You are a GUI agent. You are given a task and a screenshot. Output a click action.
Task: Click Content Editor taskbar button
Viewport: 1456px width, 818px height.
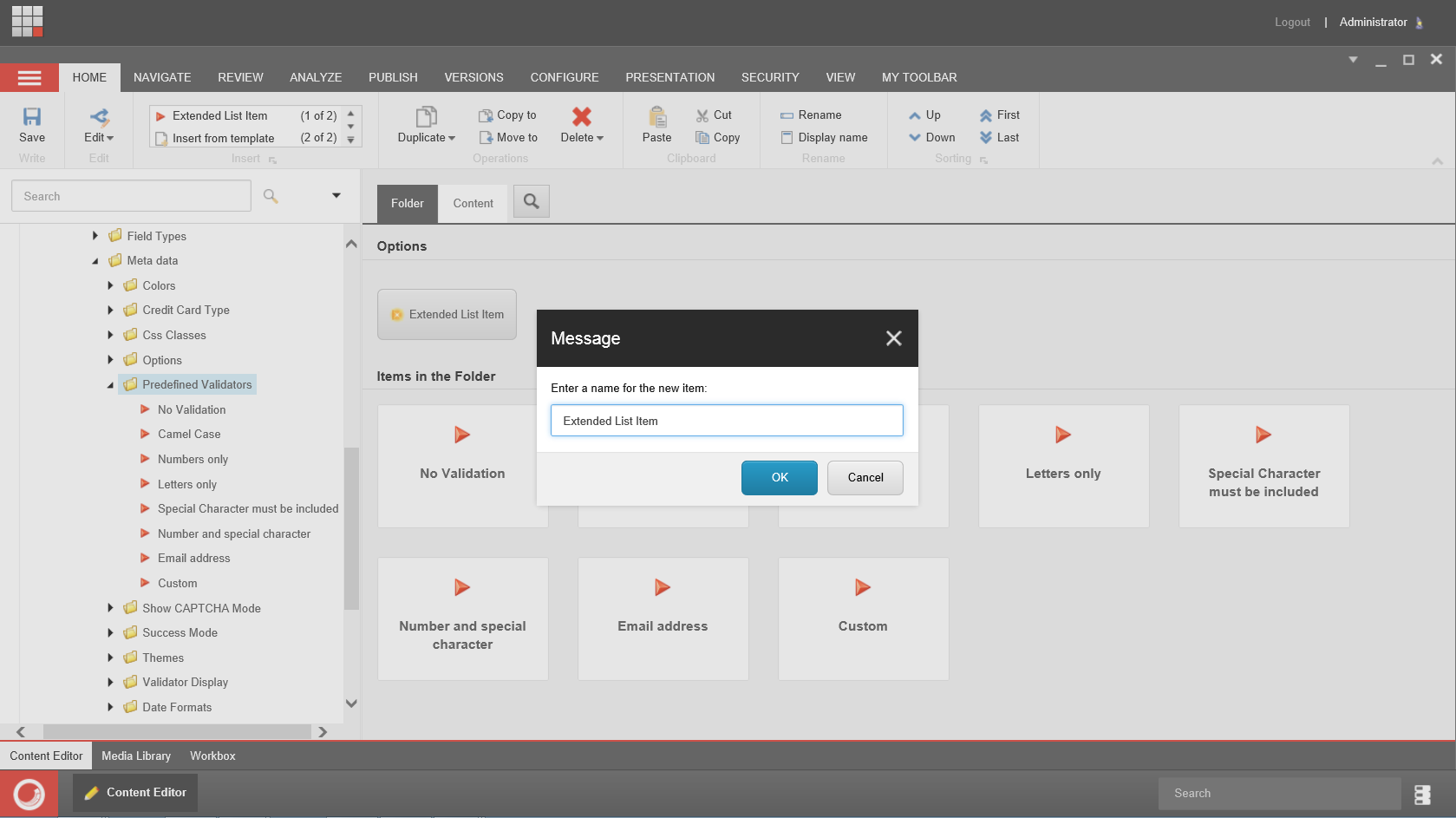point(135,792)
